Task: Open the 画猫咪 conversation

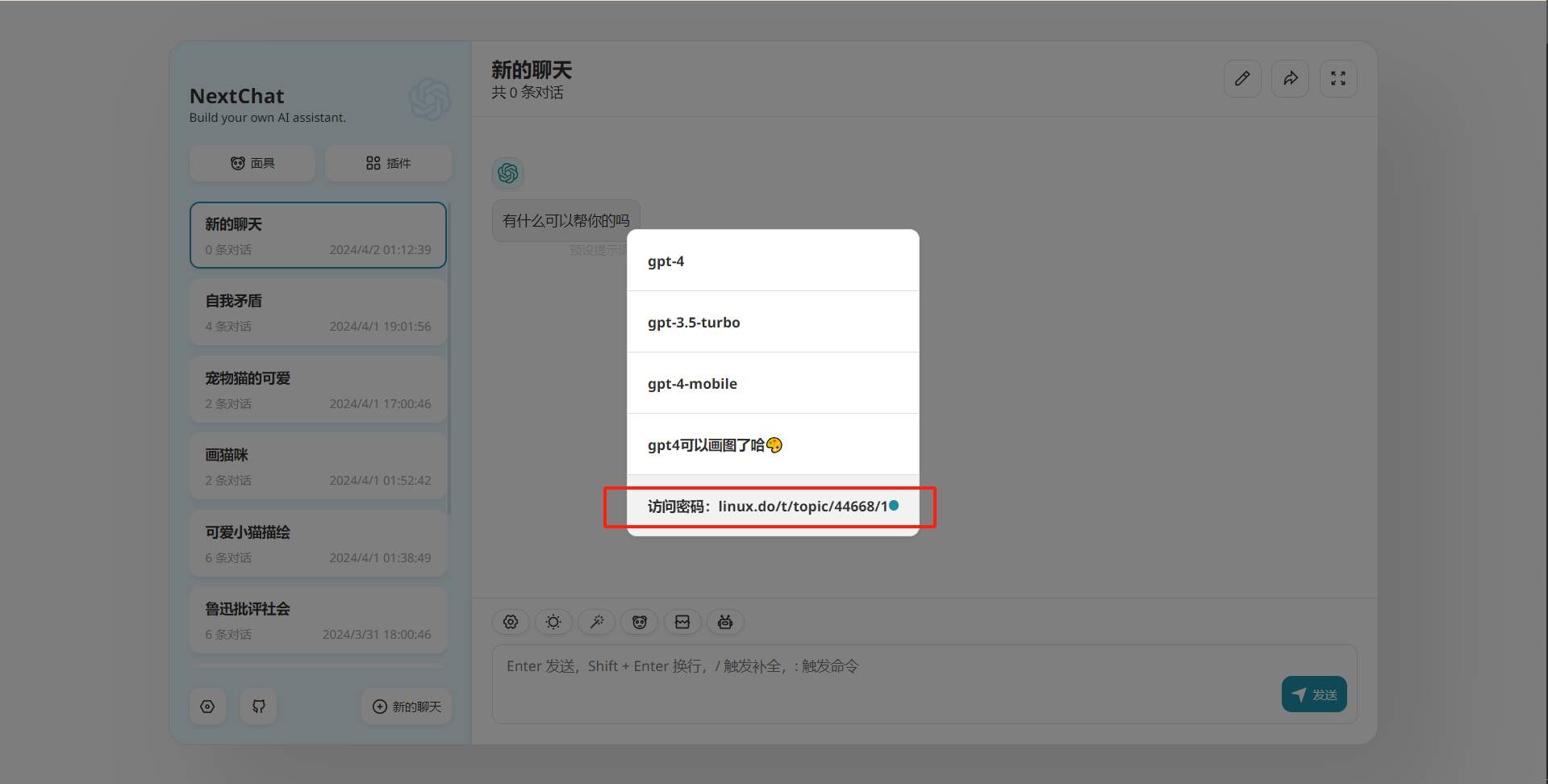Action: pyautogui.click(x=318, y=466)
